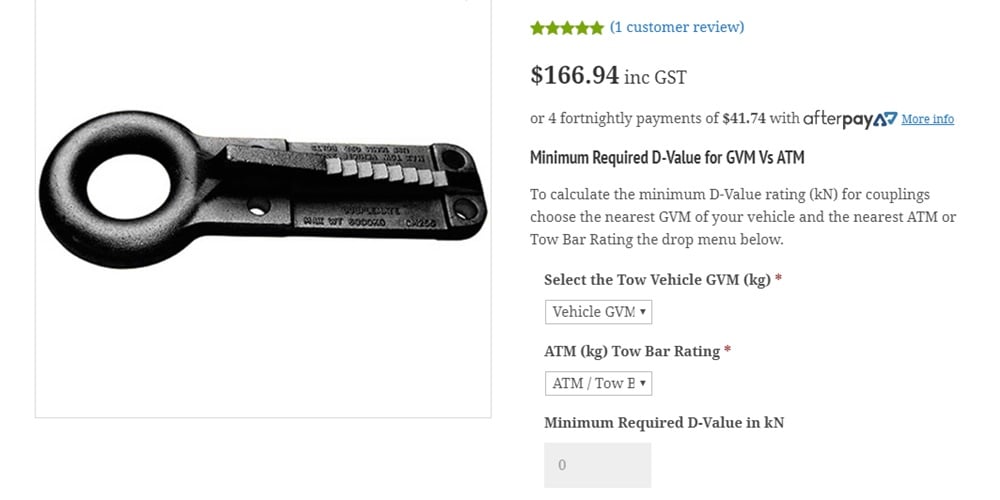Click the red asterisk beside the Tow Bar Rating label

(x=727, y=351)
